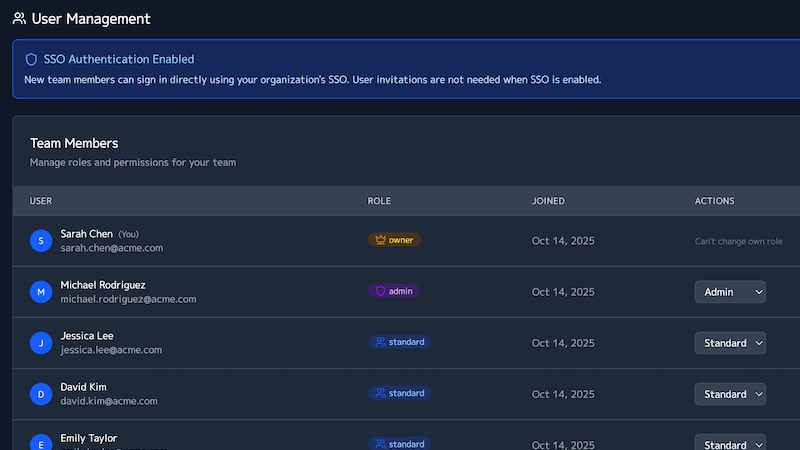Click the User Management people icon
The height and width of the screenshot is (450, 800).
(19, 19)
